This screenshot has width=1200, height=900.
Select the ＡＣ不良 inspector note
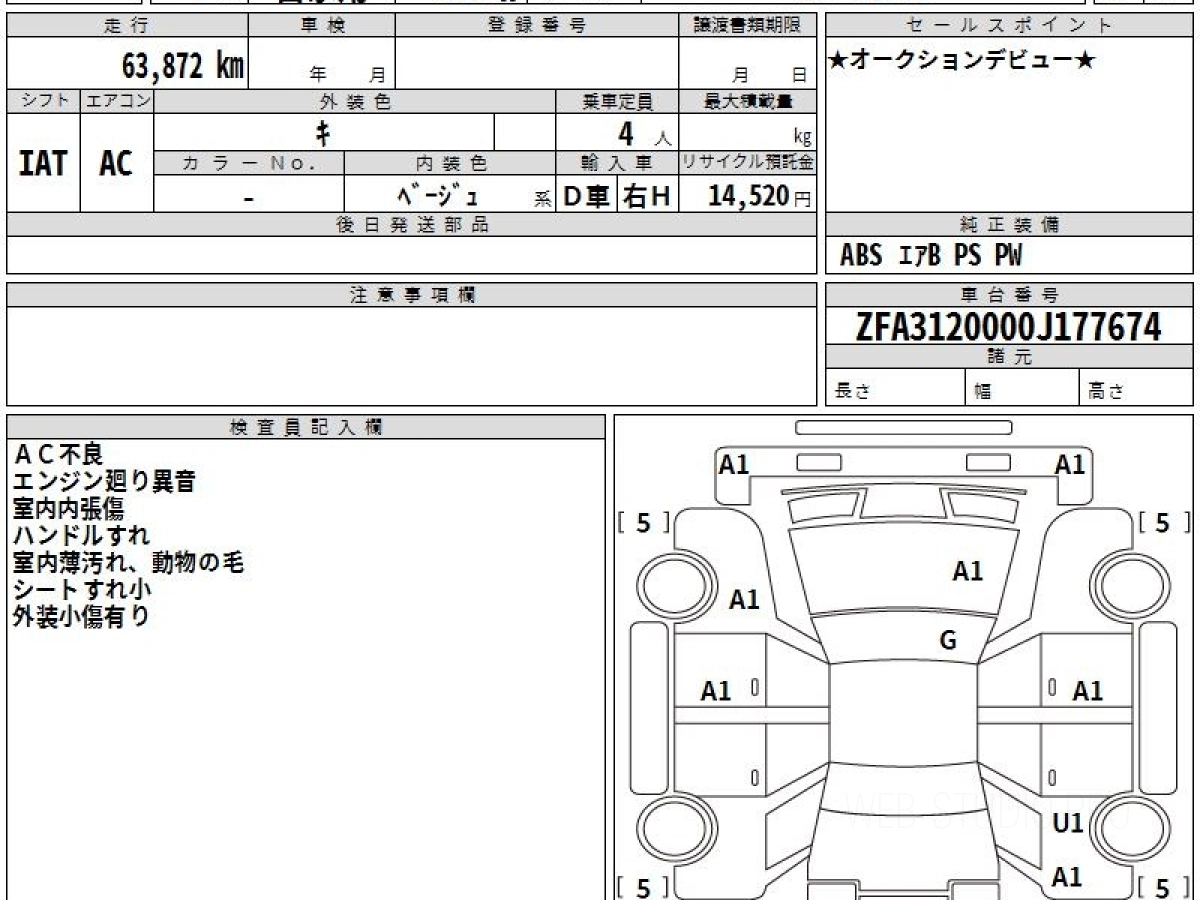(58, 455)
